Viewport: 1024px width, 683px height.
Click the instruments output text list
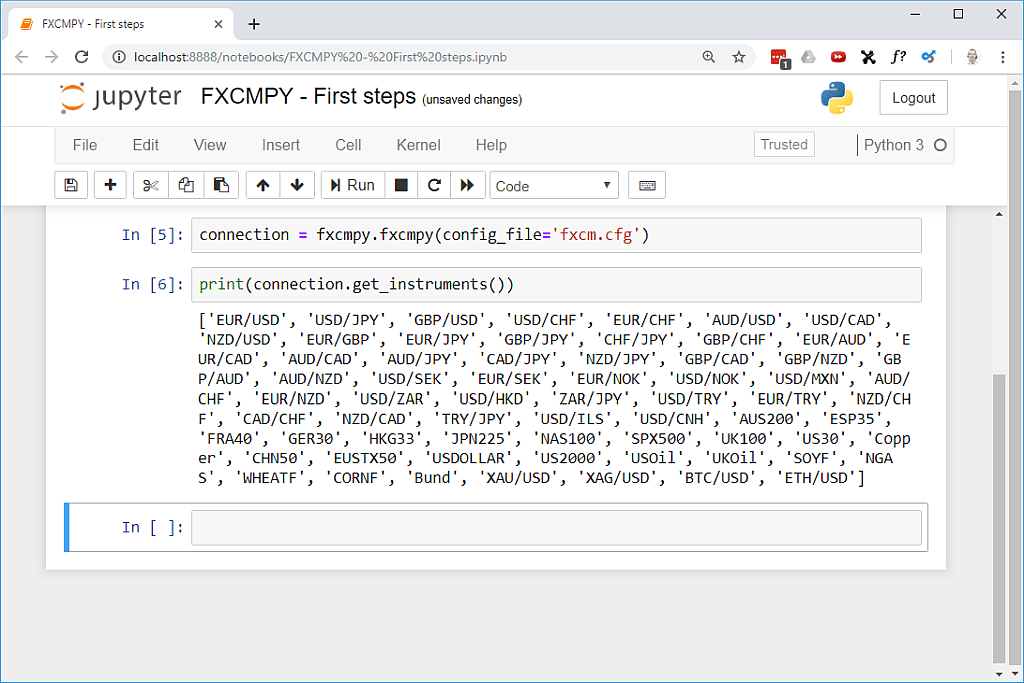554,399
